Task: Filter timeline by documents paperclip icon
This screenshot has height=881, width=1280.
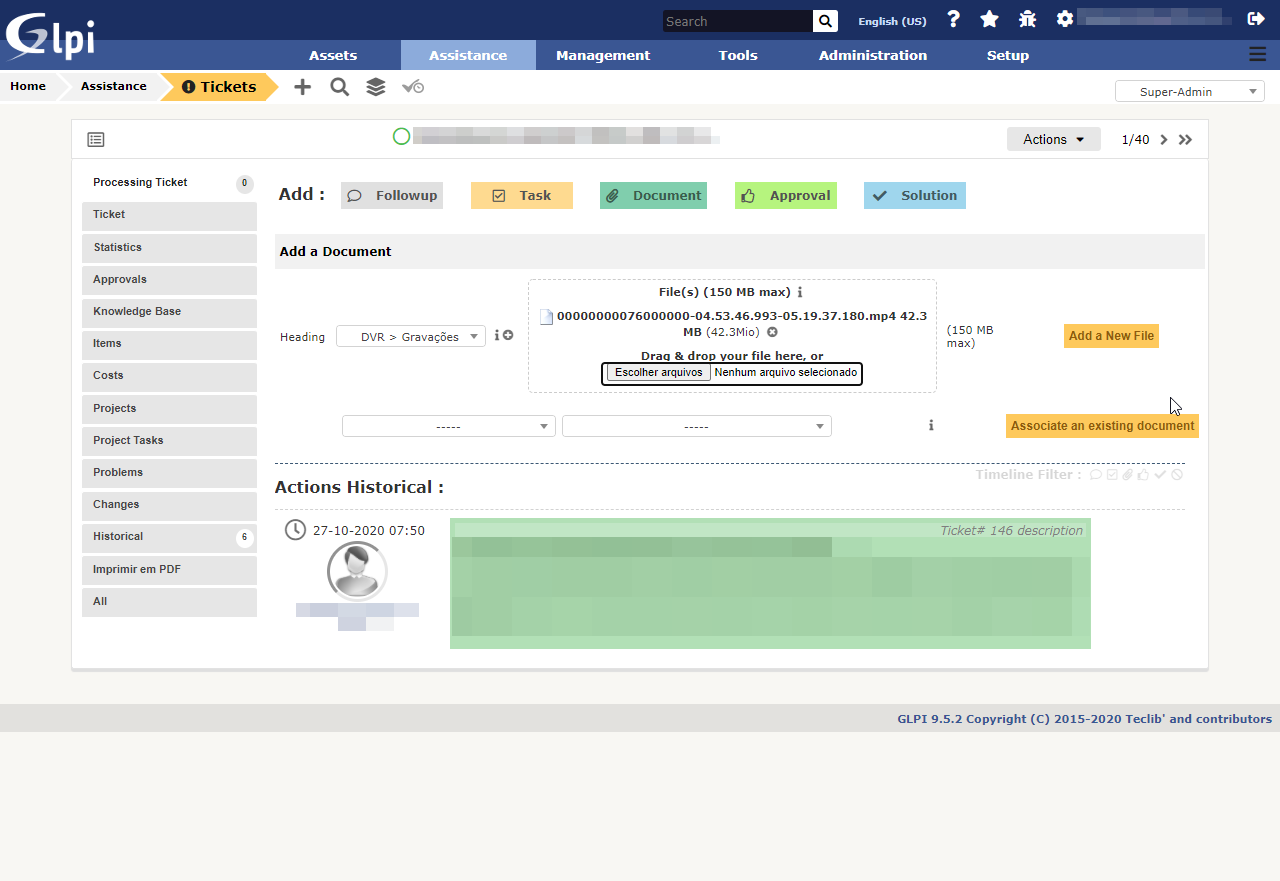Action: (1127, 474)
